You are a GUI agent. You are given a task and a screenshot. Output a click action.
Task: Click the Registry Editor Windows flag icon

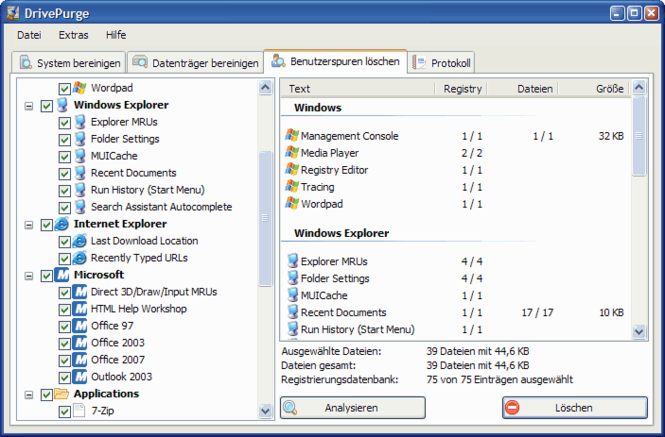[x=292, y=170]
